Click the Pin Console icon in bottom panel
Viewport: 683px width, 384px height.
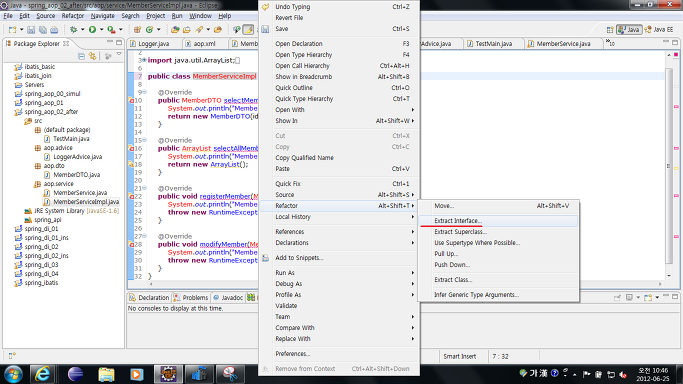[x=617, y=297]
